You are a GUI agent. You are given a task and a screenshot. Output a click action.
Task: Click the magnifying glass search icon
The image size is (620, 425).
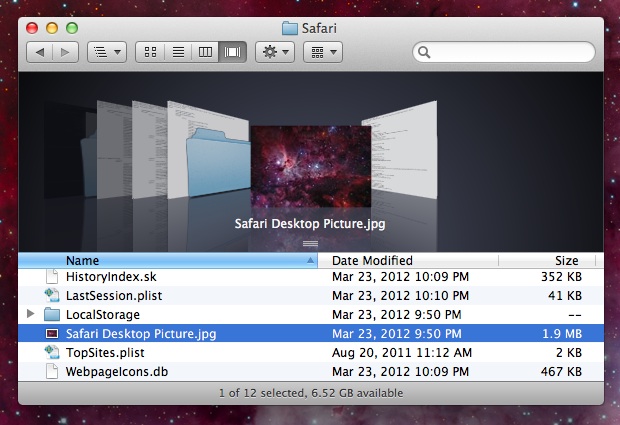click(424, 52)
